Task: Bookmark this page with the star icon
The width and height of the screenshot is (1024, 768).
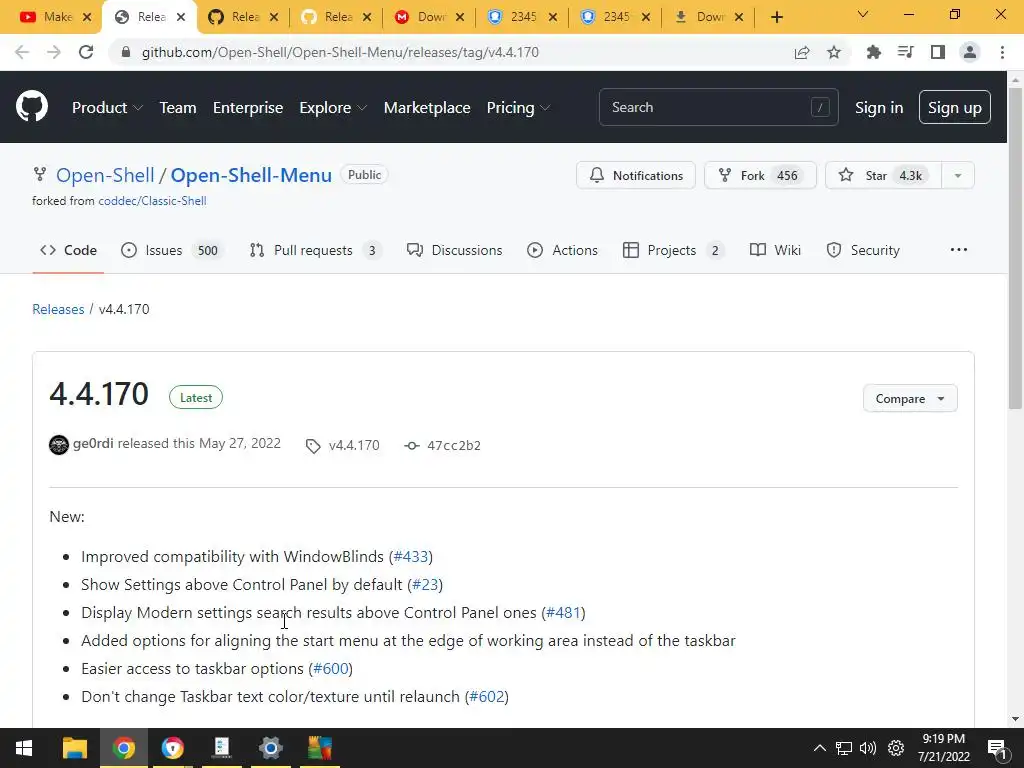Action: (834, 52)
